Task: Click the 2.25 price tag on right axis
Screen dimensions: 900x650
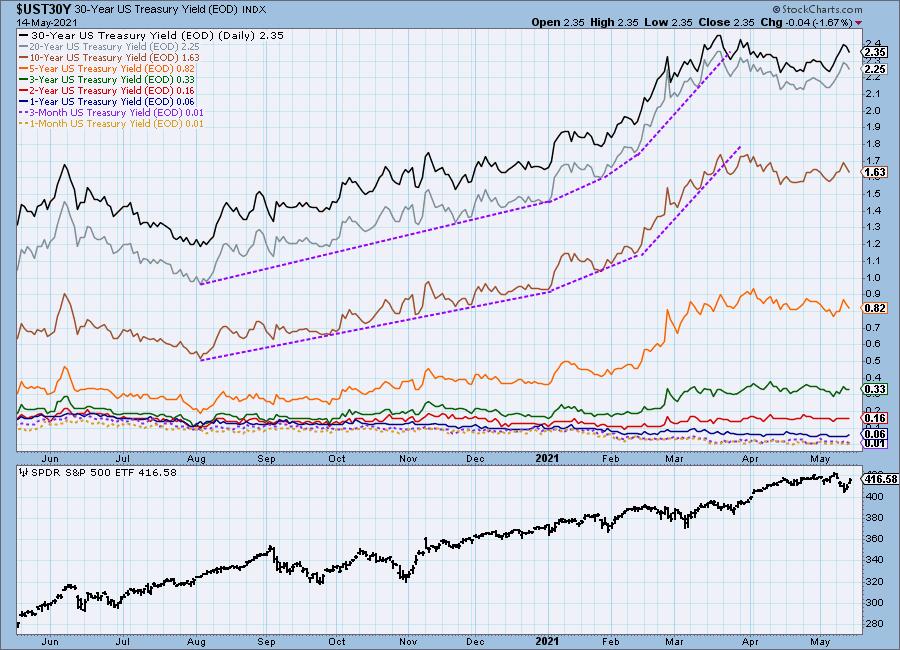Action: (x=875, y=69)
